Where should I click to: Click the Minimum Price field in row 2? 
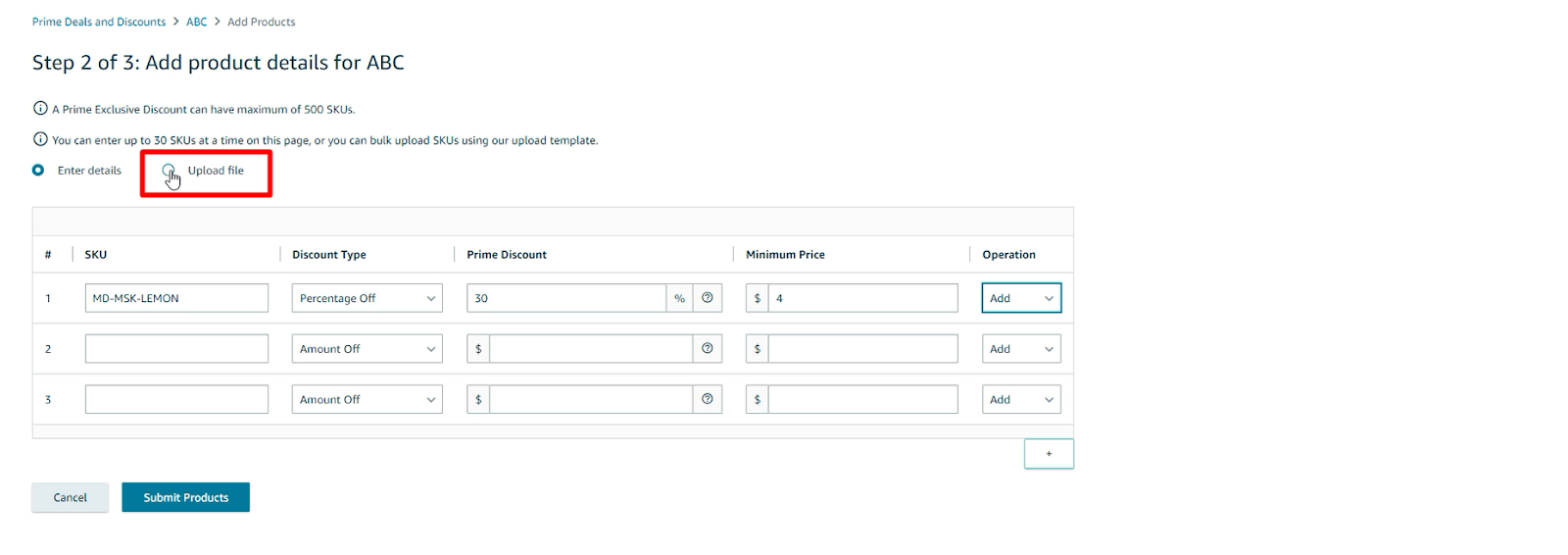(x=862, y=349)
